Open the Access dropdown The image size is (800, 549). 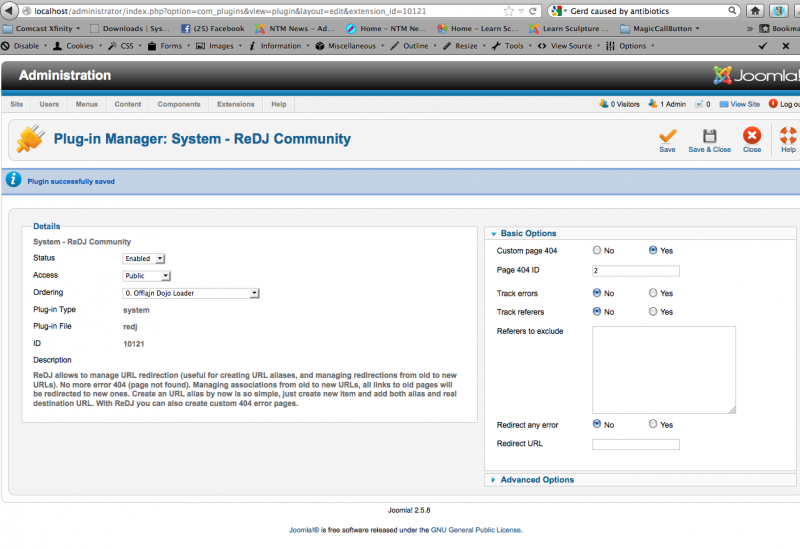147,275
